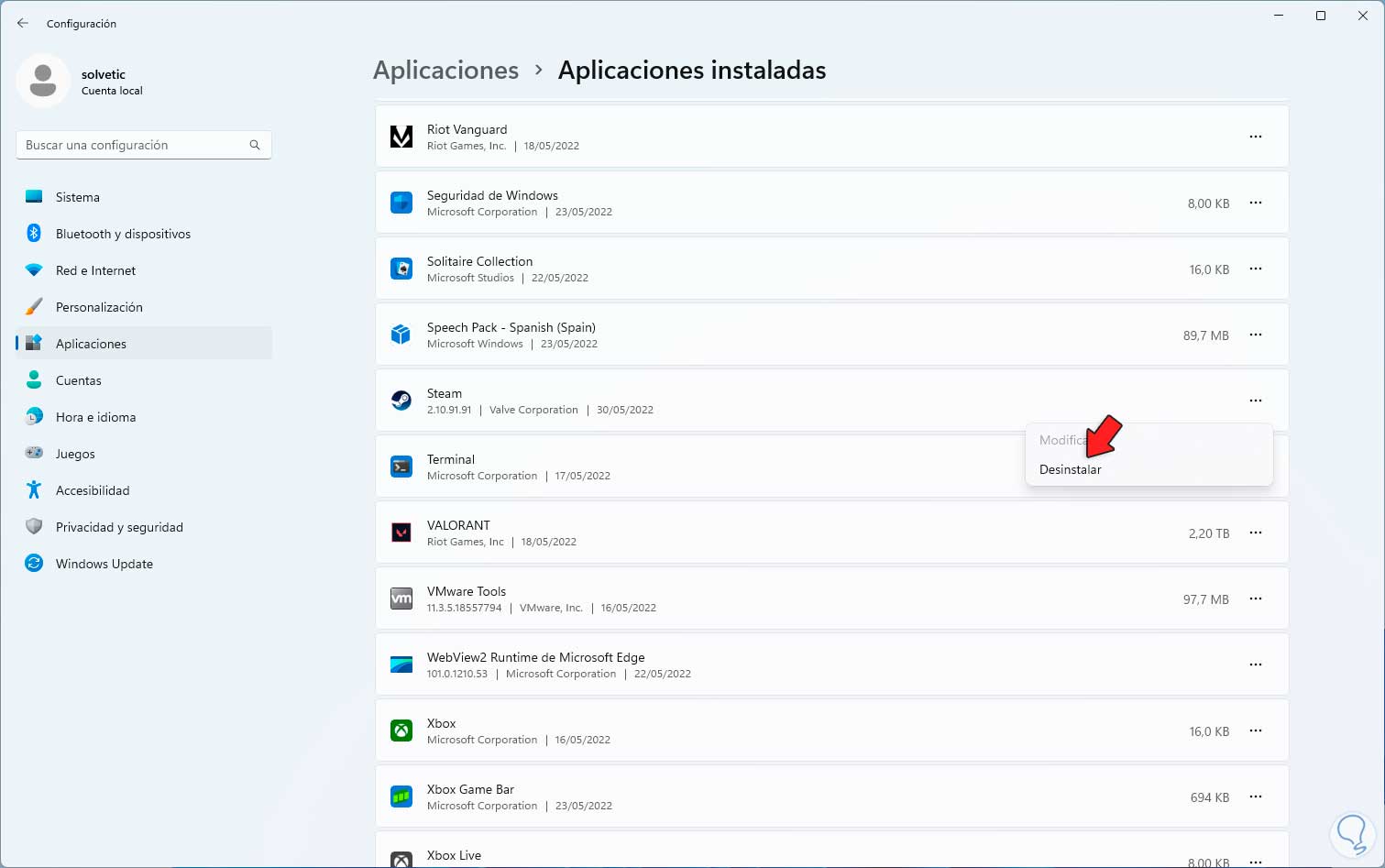Click the Windows Update refresh icon
The width and height of the screenshot is (1385, 868).
34,564
